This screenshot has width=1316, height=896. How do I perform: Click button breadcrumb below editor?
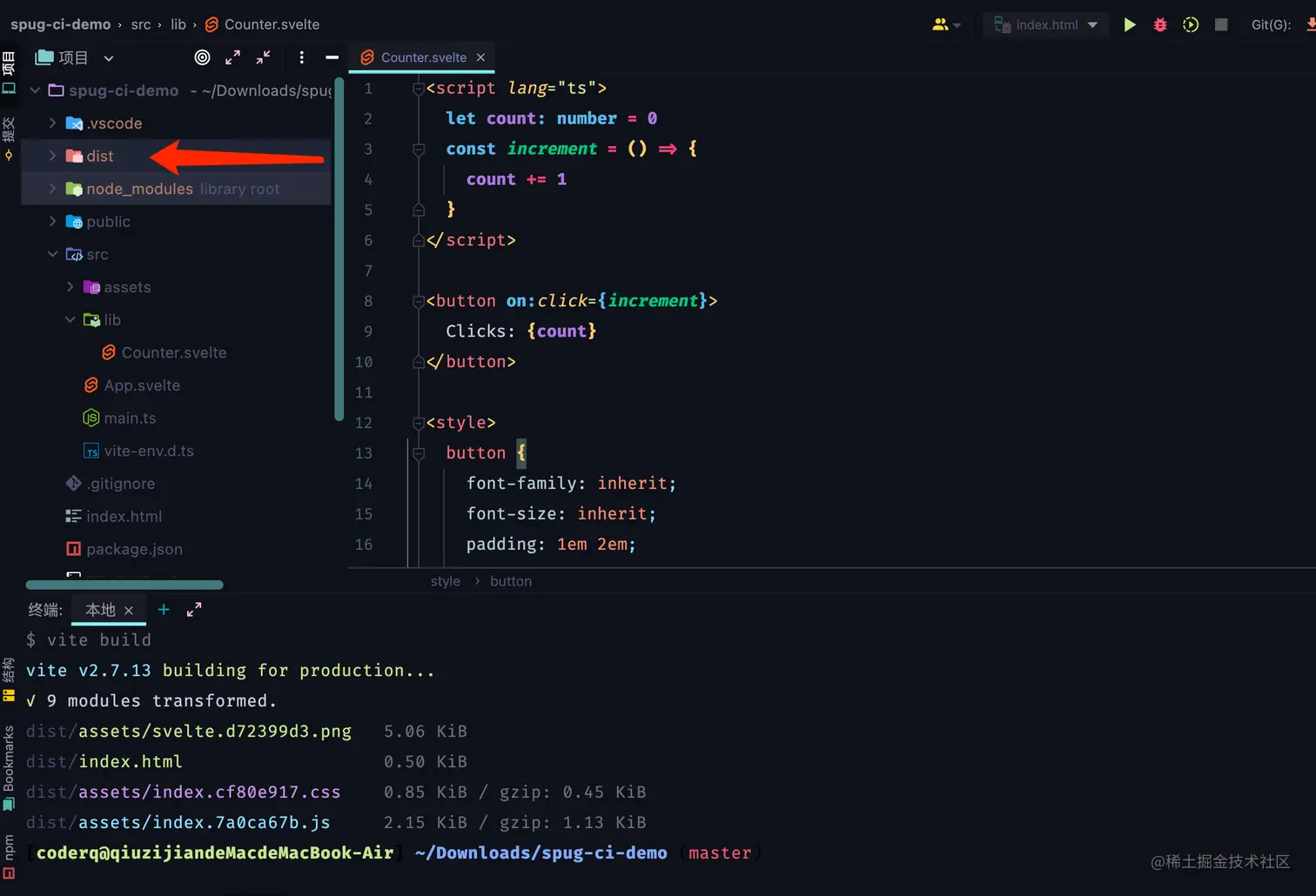pos(511,581)
